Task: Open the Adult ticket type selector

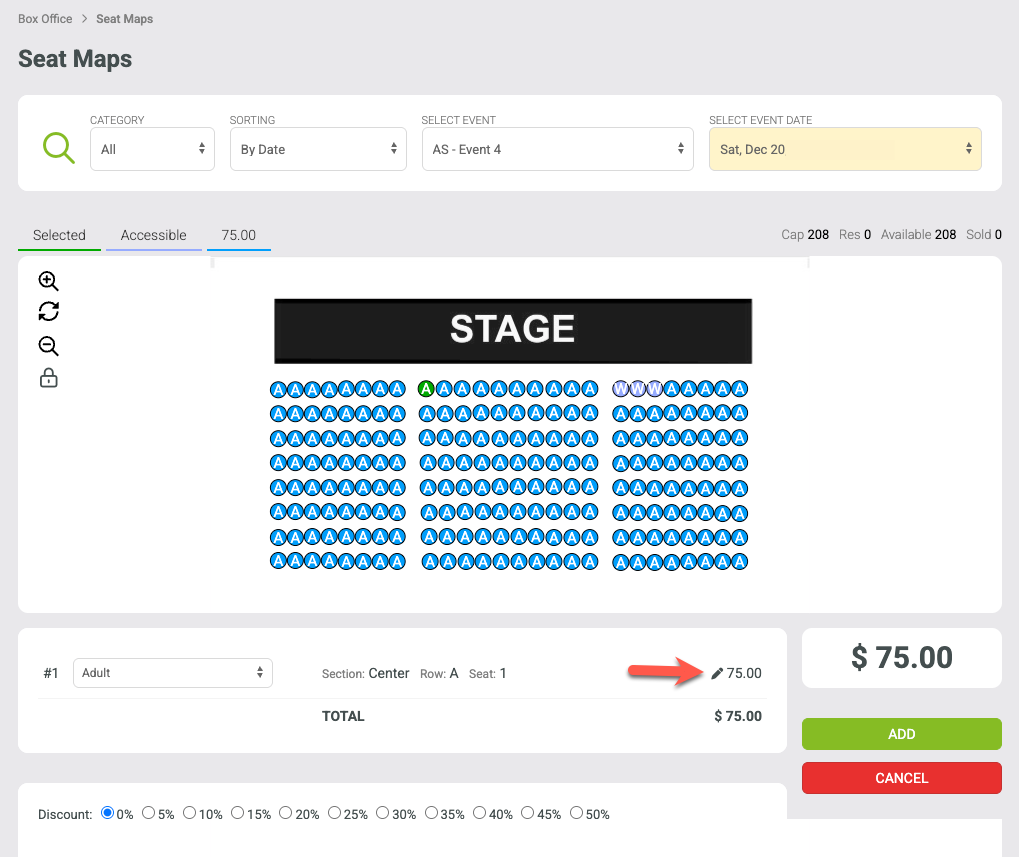Action: click(173, 672)
